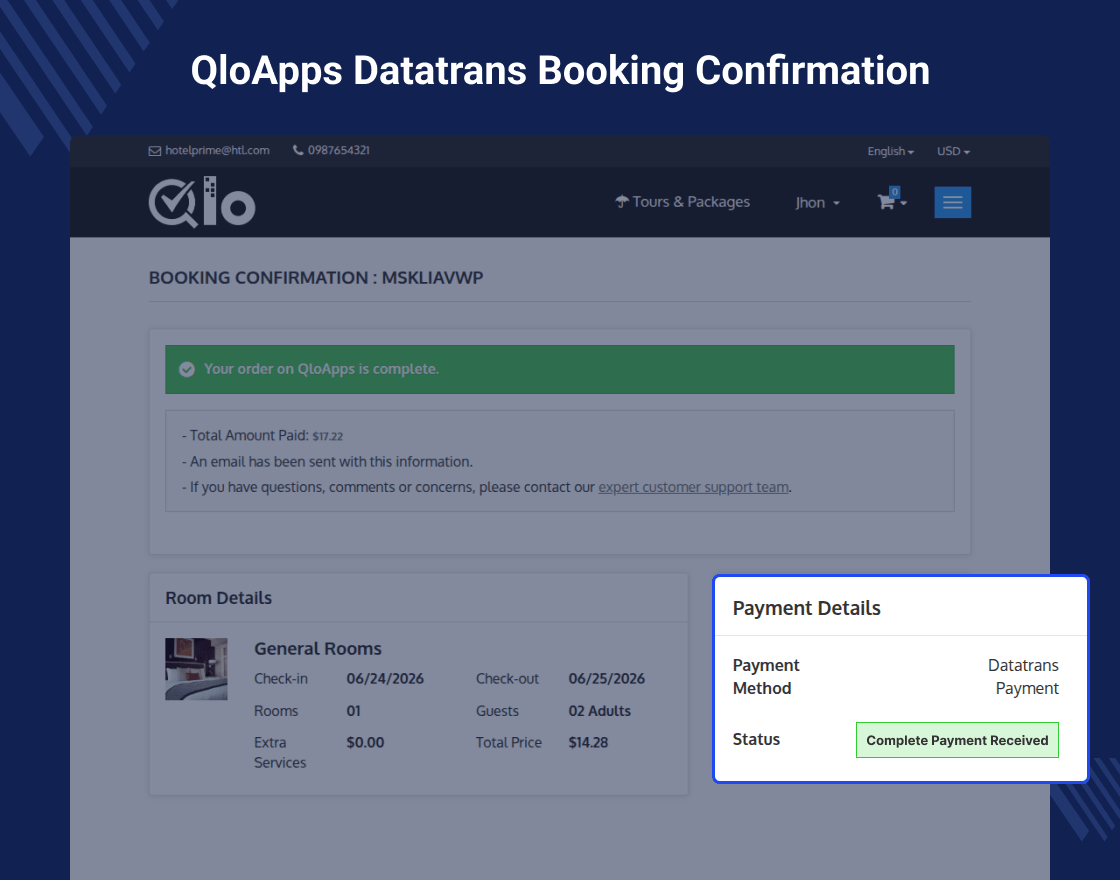Click the General Rooms thumbnail image
Image resolution: width=1120 pixels, height=880 pixels.
pos(196,669)
